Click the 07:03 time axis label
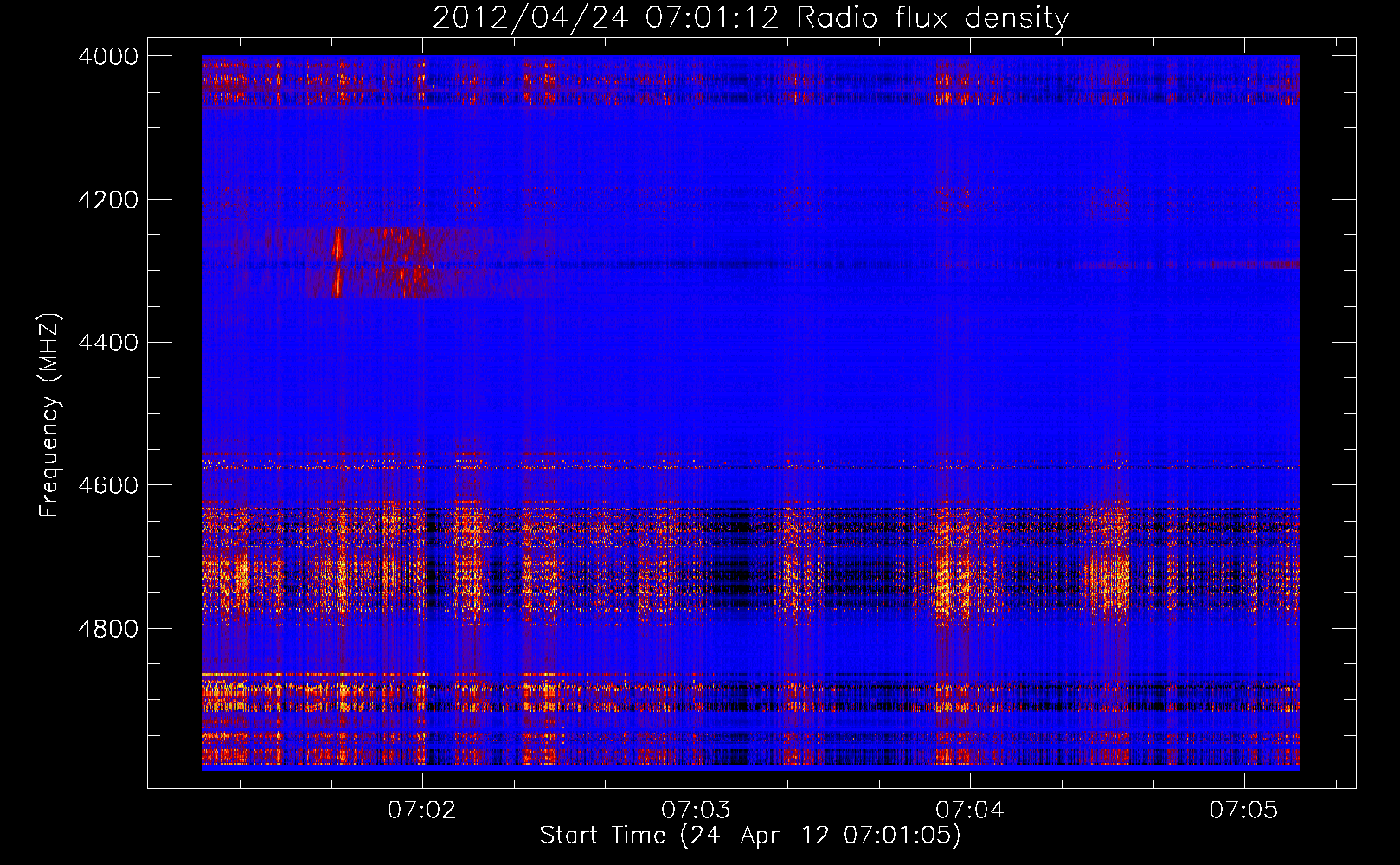The image size is (1400, 865). (696, 811)
